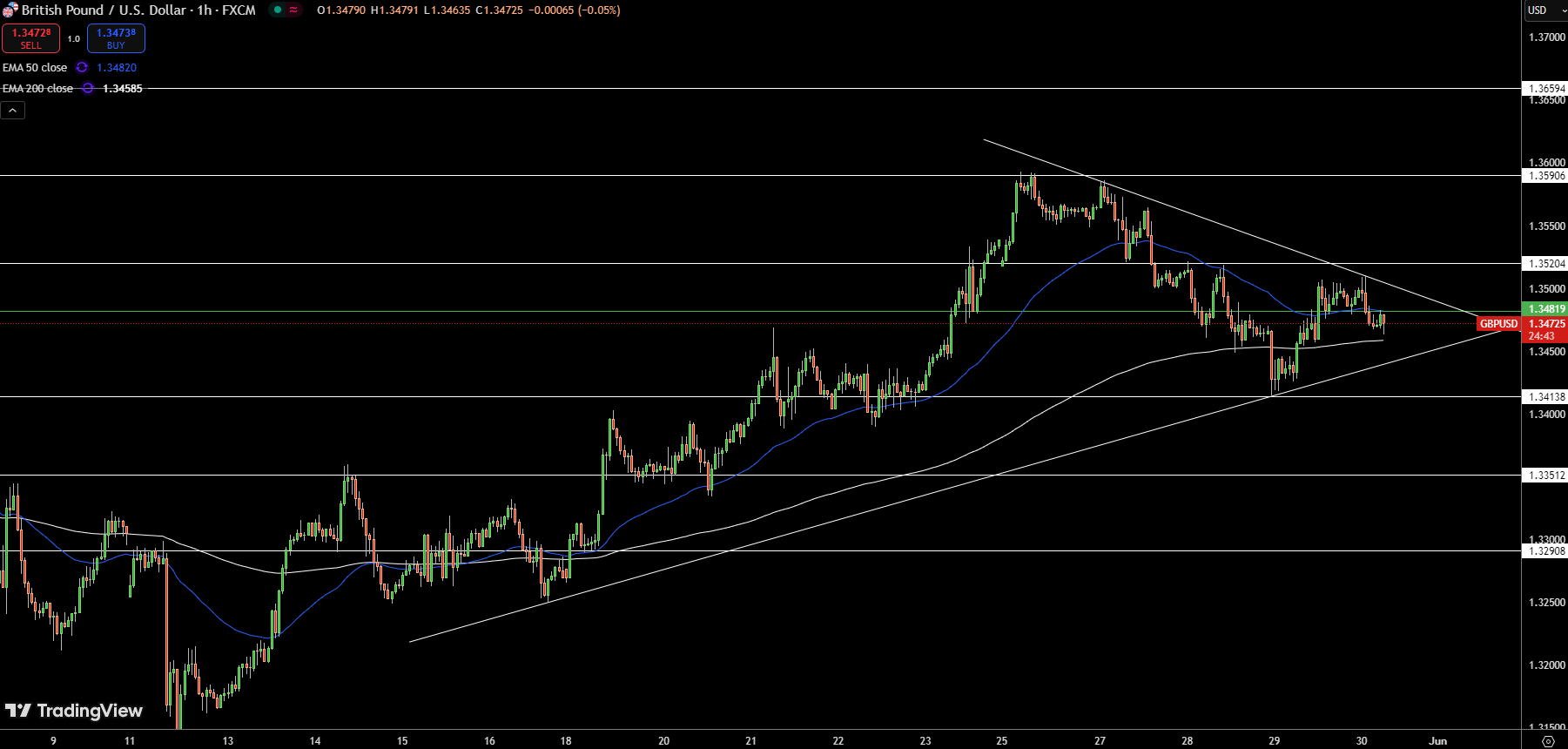The image size is (1568, 749).
Task: Click the 1.35500 price axis label
Action: [x=1547, y=226]
